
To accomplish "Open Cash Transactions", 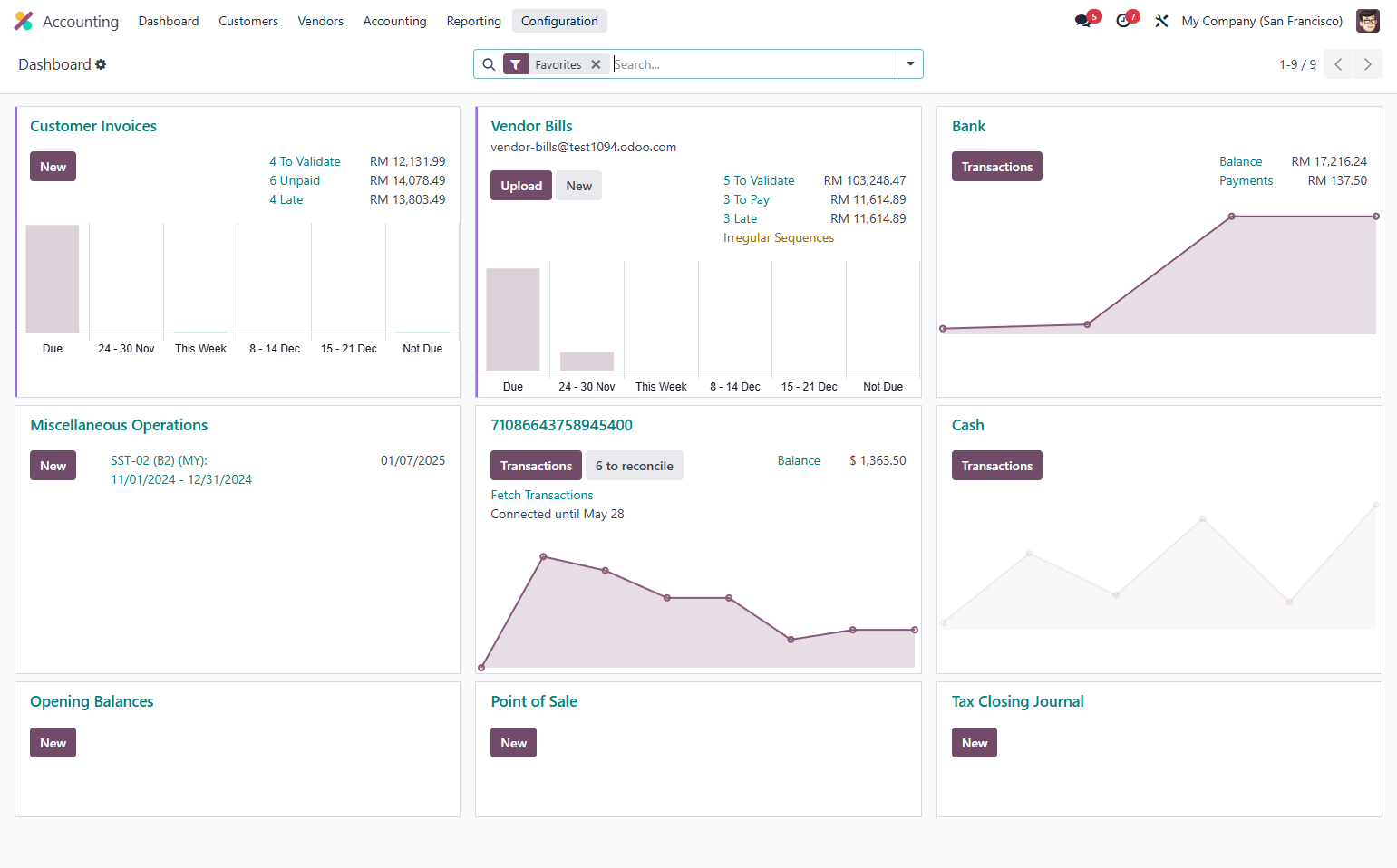I will [997, 466].
